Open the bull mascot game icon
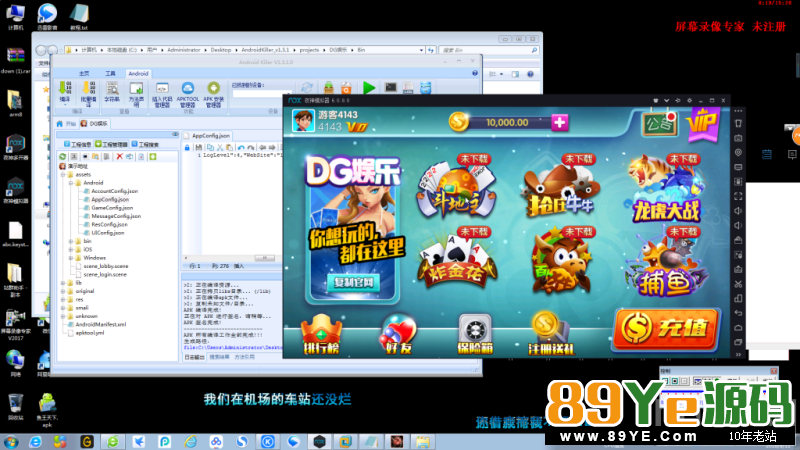Screen dimensions: 800x450 pyautogui.click(x=561, y=261)
